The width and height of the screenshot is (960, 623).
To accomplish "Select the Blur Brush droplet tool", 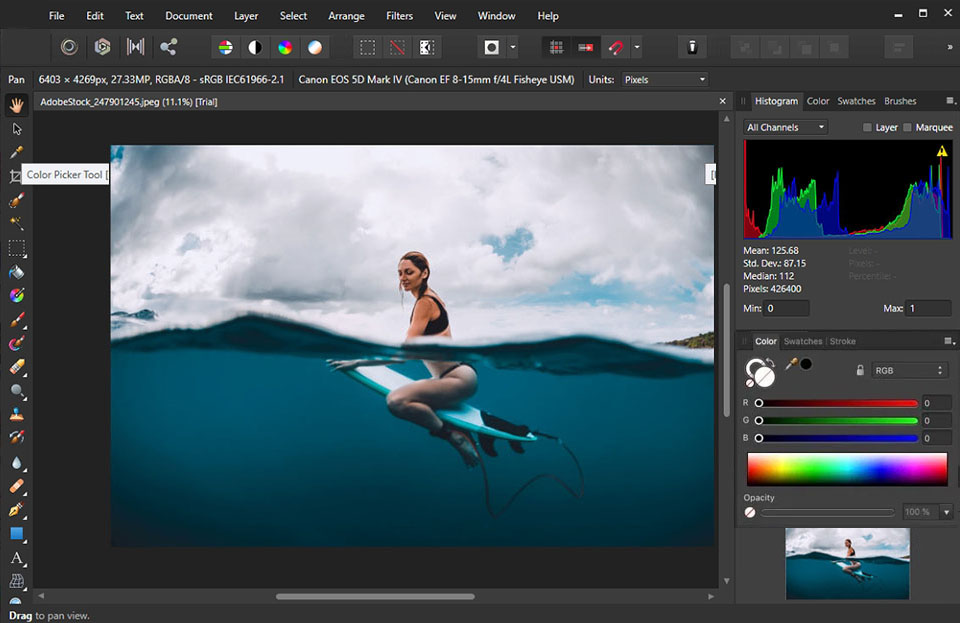I will pos(17,463).
